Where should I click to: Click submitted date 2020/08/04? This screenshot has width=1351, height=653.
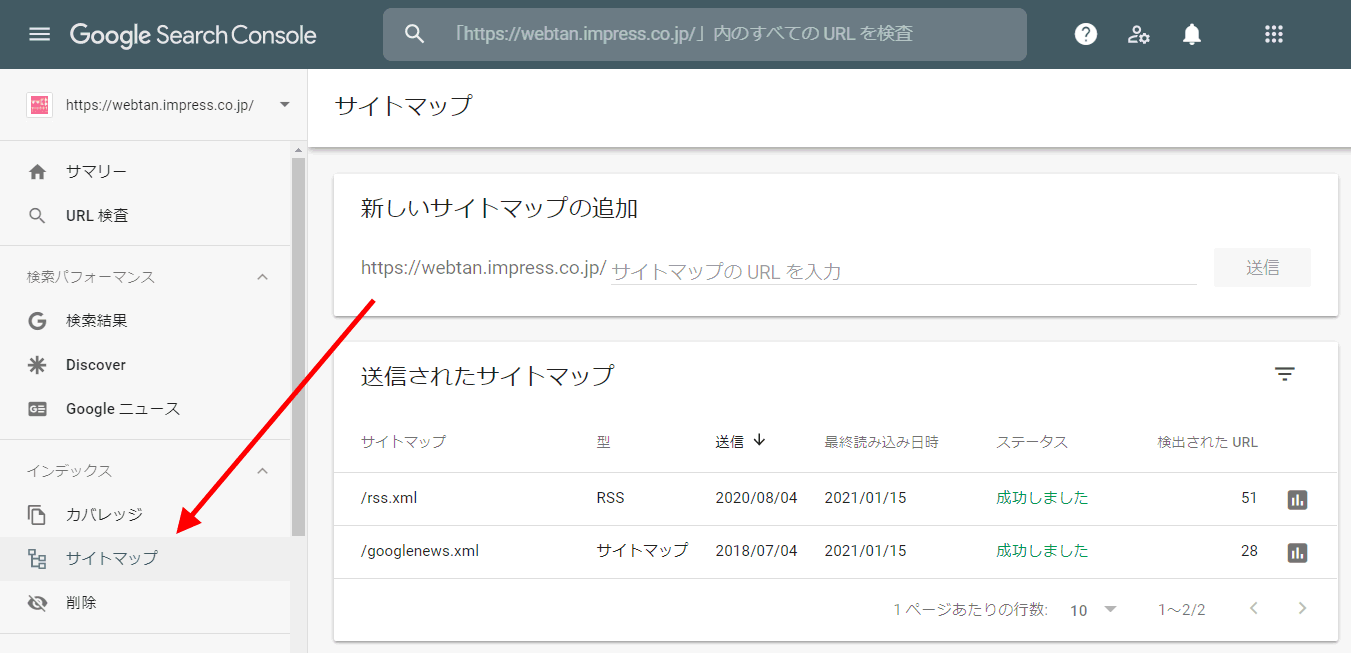point(756,498)
